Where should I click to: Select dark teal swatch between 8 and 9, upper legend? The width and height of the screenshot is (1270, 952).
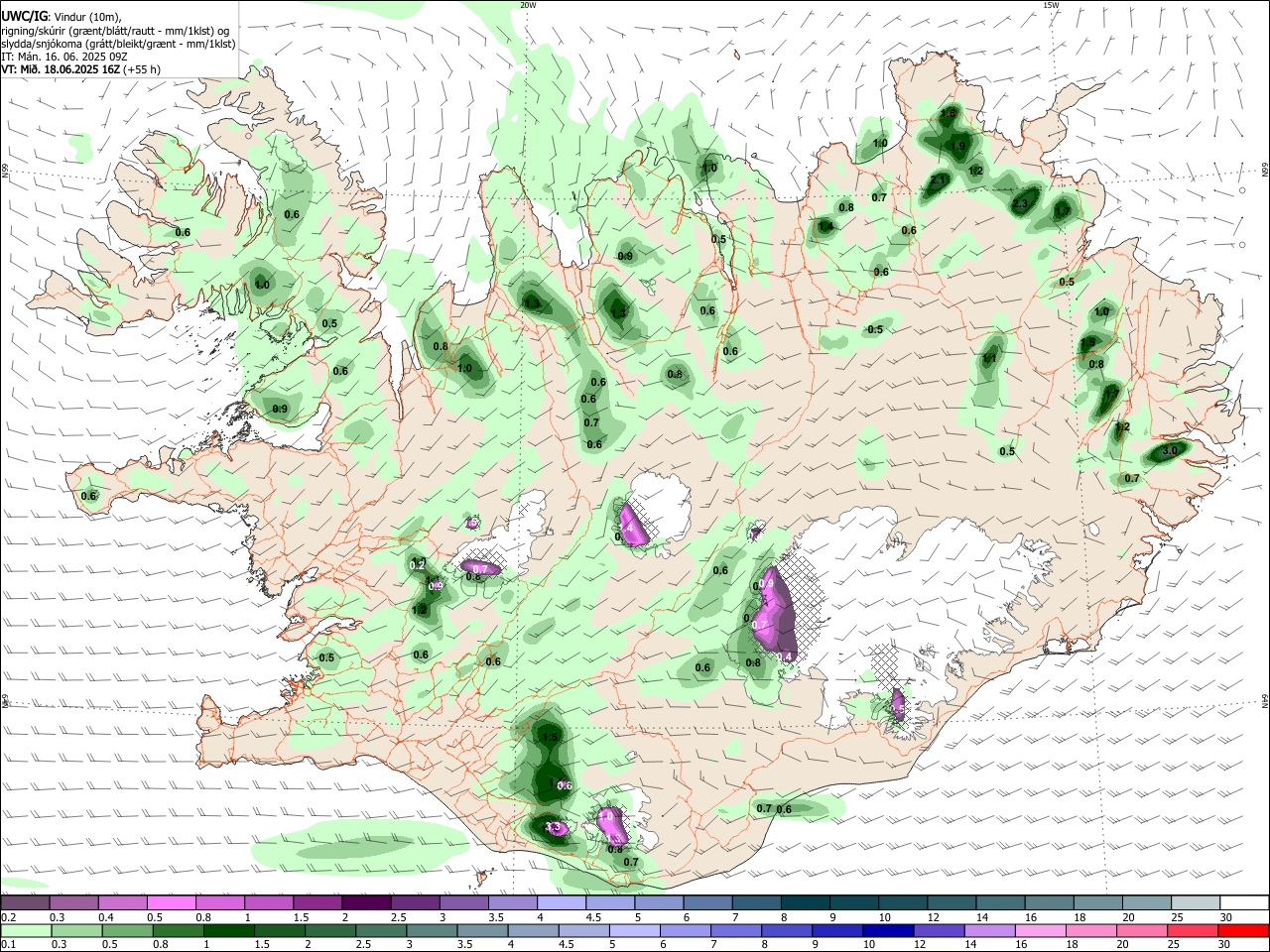804,902
